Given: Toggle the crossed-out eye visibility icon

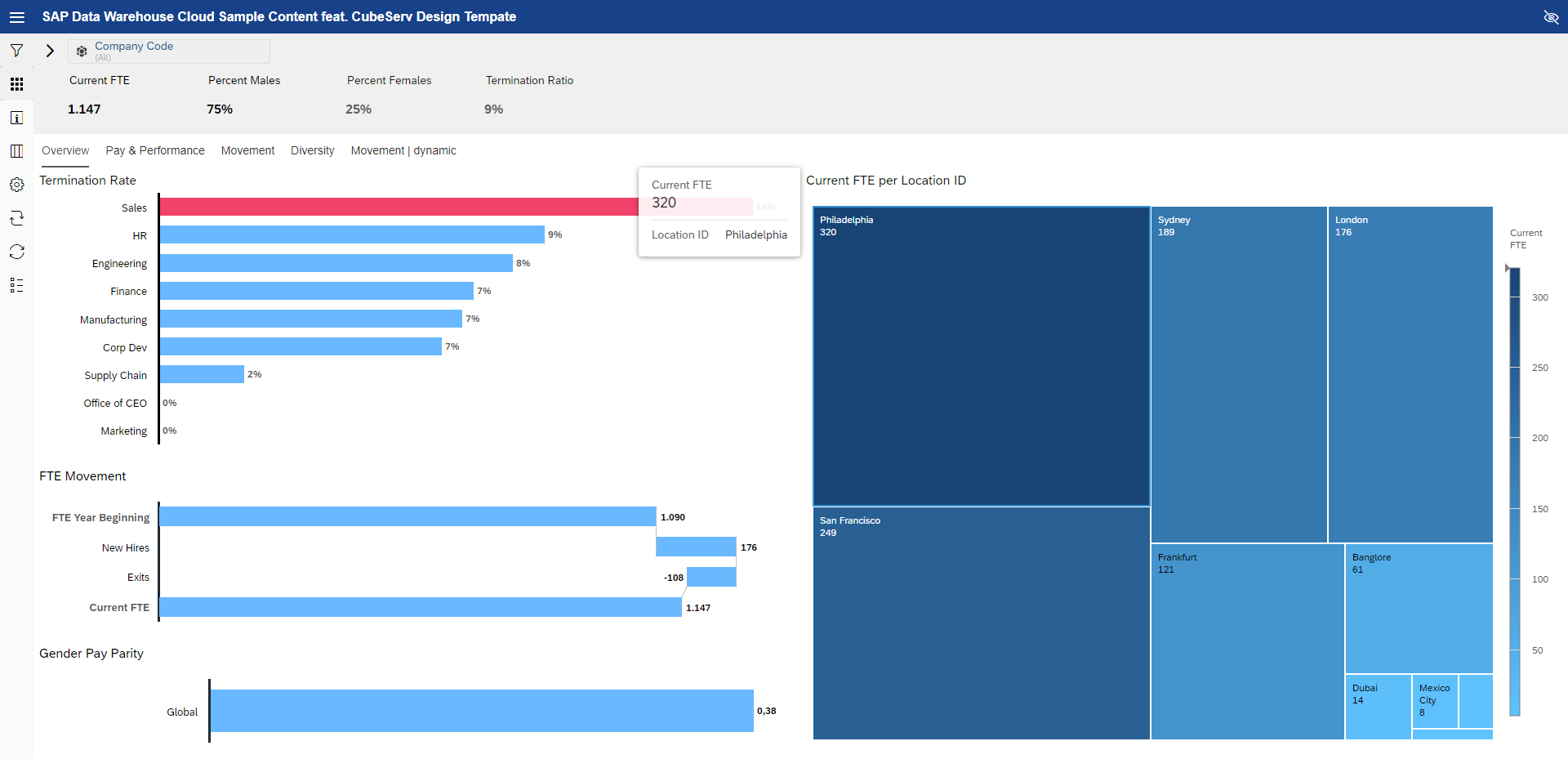Looking at the screenshot, I should (x=1551, y=17).
